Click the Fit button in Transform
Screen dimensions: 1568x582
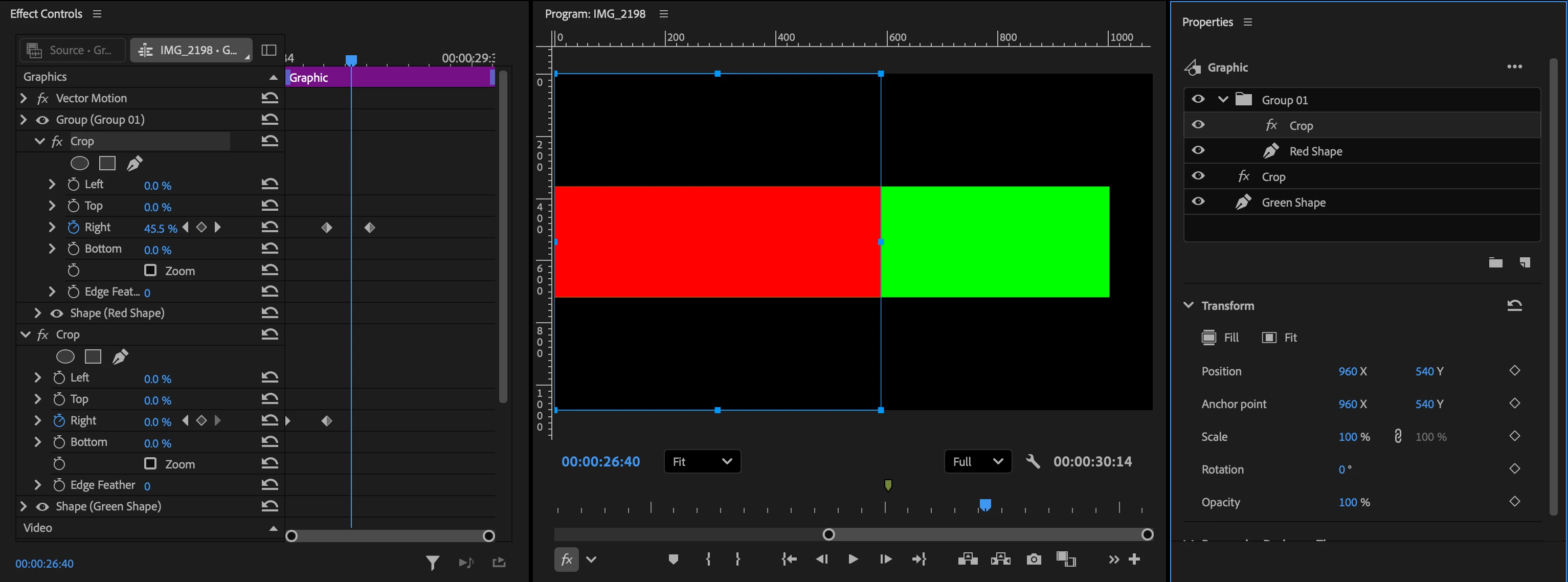1279,337
